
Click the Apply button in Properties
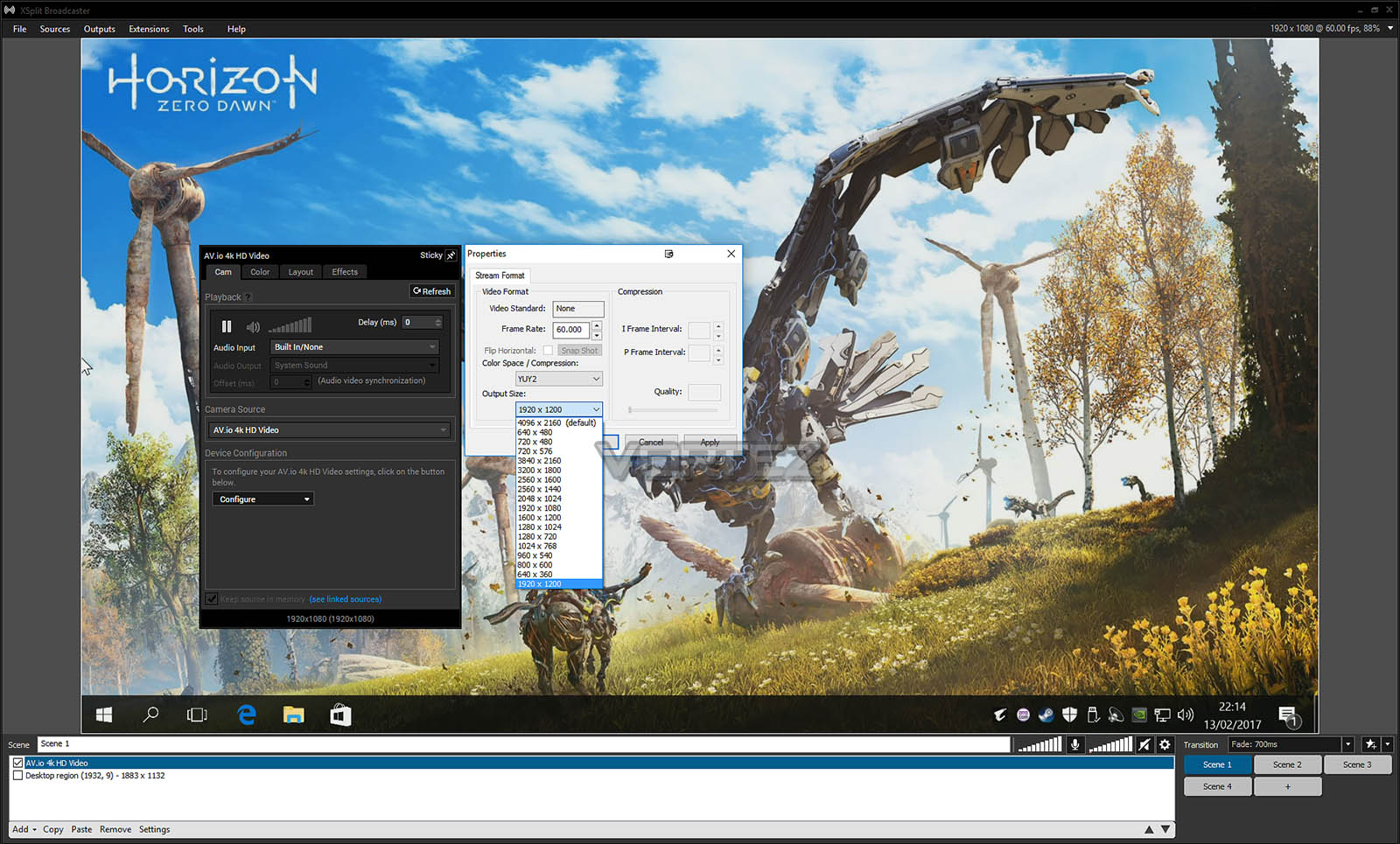click(x=710, y=443)
